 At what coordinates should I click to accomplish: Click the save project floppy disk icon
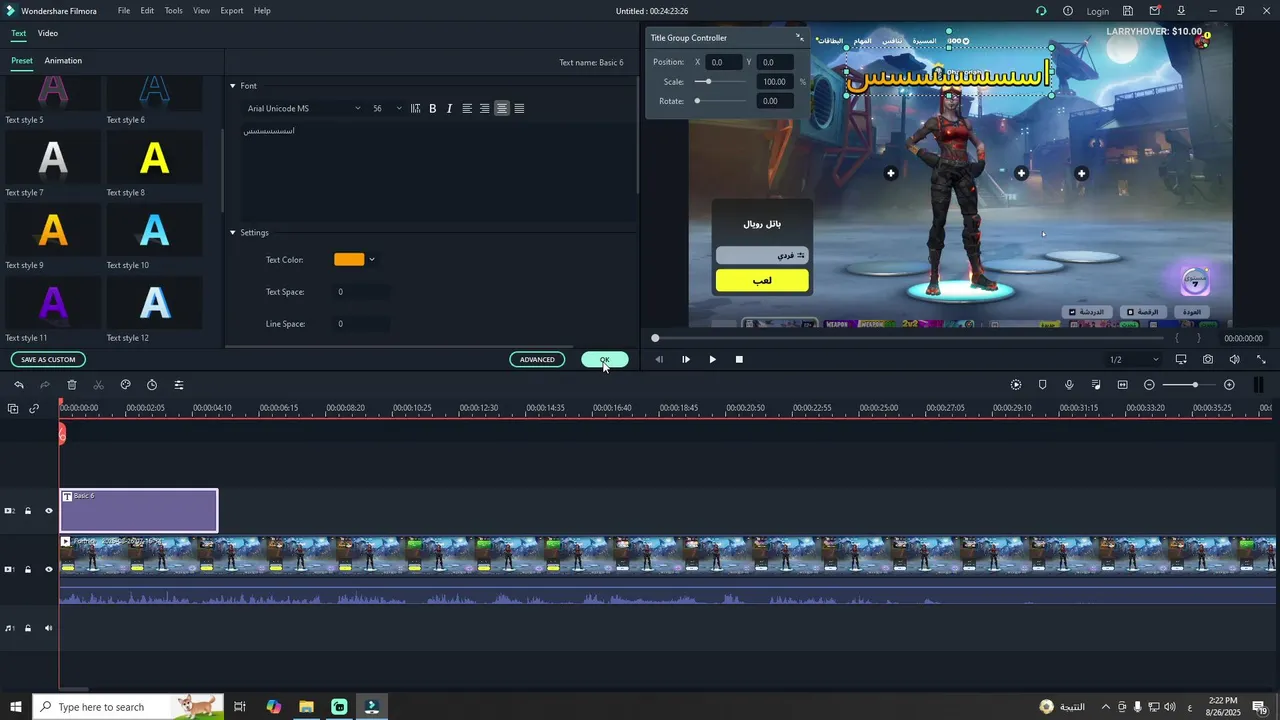pyautogui.click(x=1128, y=11)
